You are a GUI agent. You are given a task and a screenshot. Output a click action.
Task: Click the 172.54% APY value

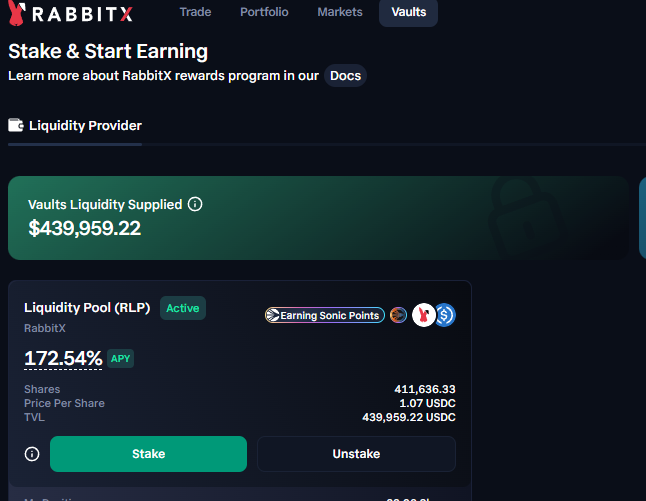pyautogui.click(x=63, y=358)
